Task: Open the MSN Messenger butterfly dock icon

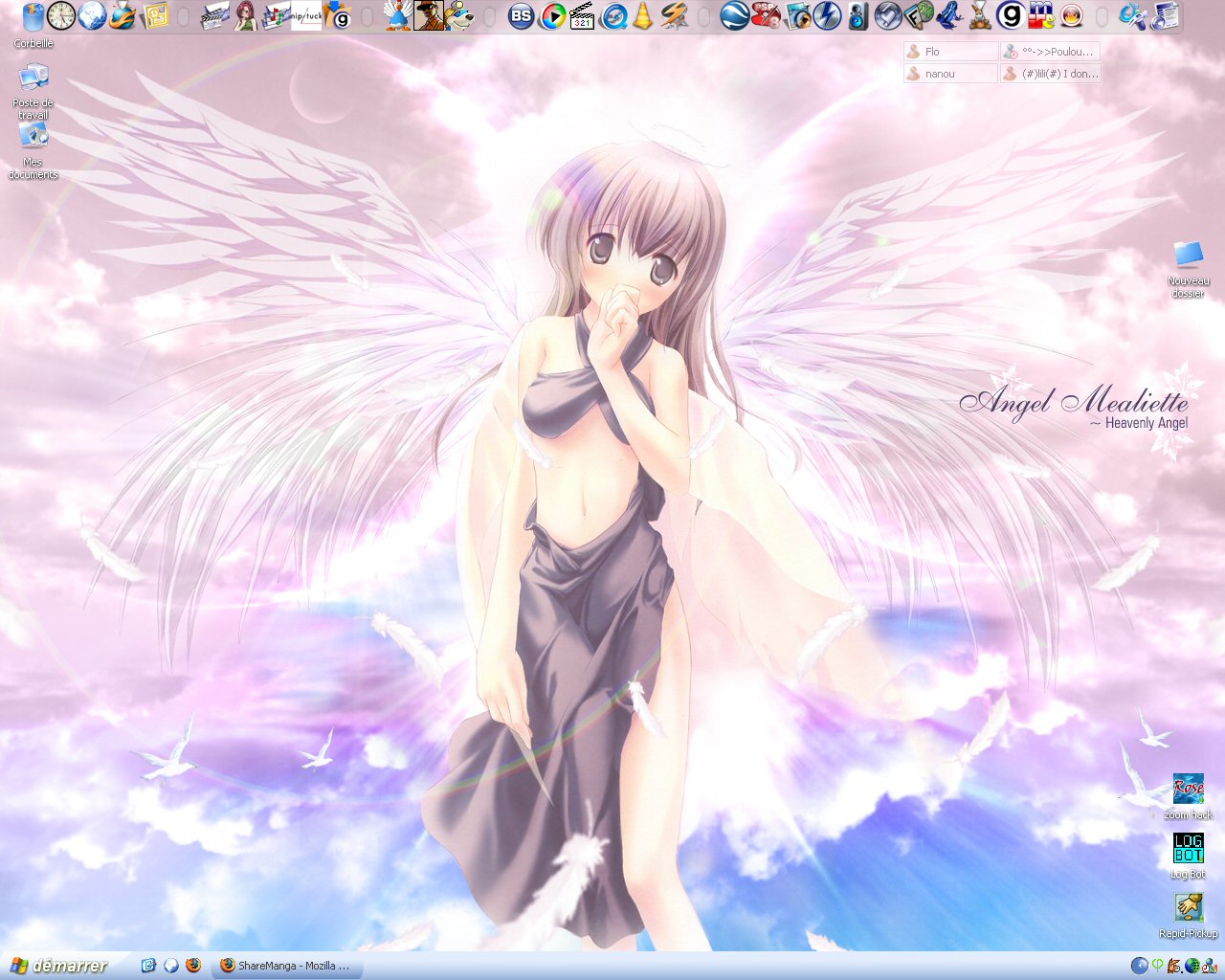Action: (1133, 15)
